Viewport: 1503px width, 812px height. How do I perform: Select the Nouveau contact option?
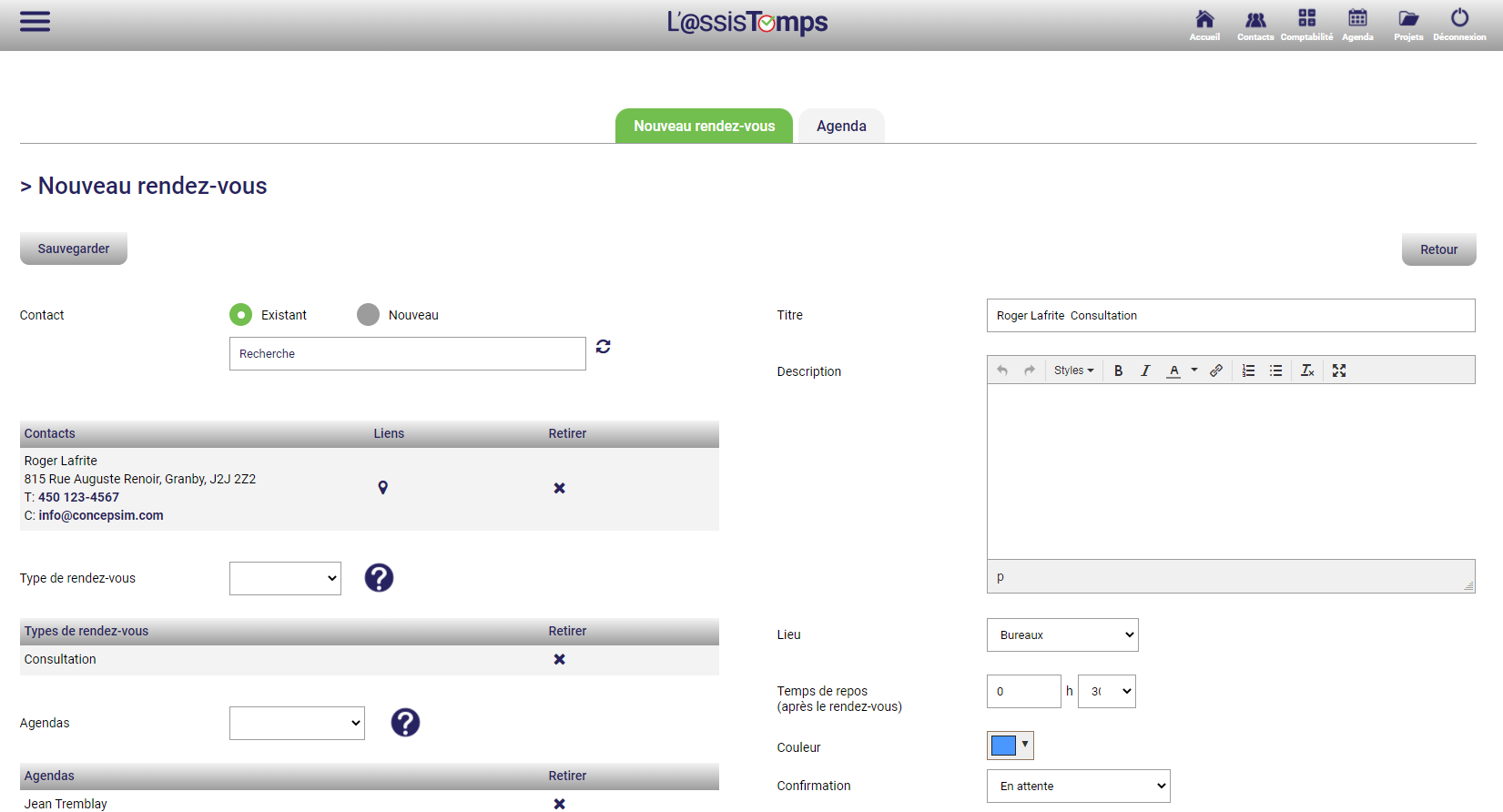point(368,315)
